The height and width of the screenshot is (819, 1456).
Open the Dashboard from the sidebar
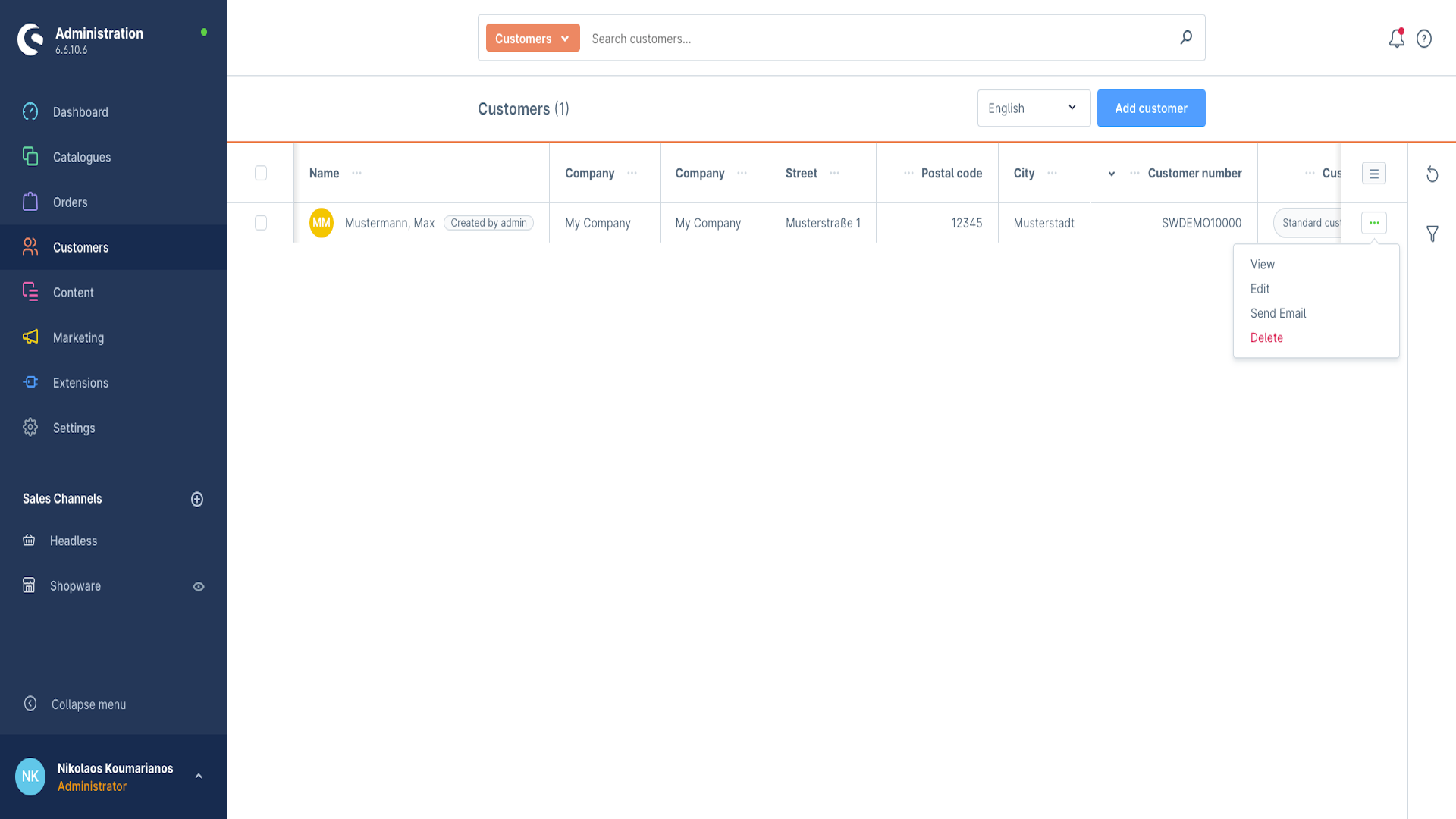[80, 112]
